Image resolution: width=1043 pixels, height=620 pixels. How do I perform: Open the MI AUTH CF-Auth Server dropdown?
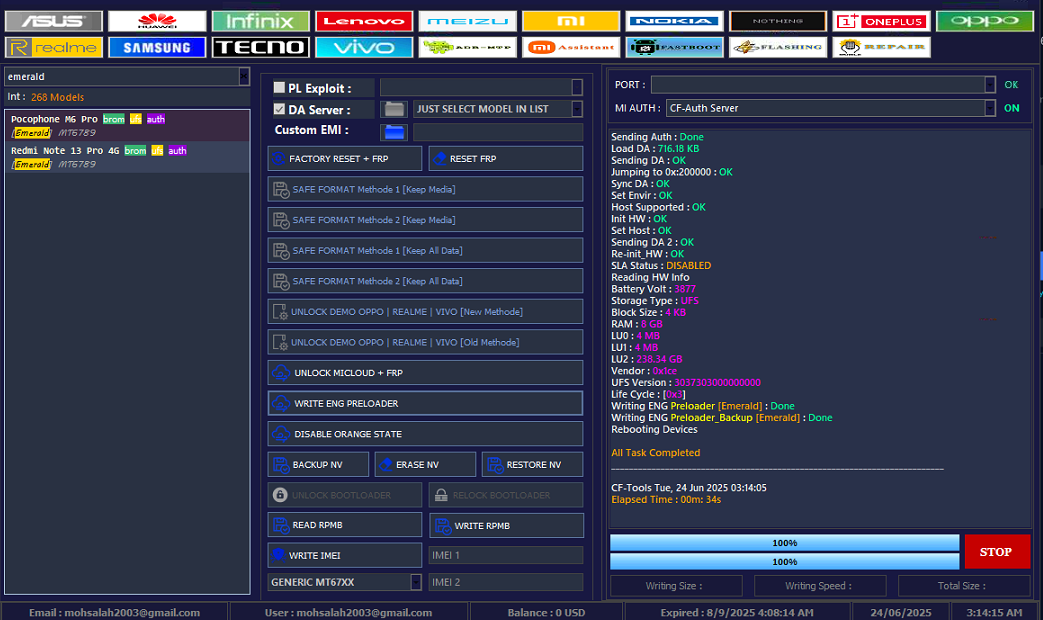pos(990,108)
